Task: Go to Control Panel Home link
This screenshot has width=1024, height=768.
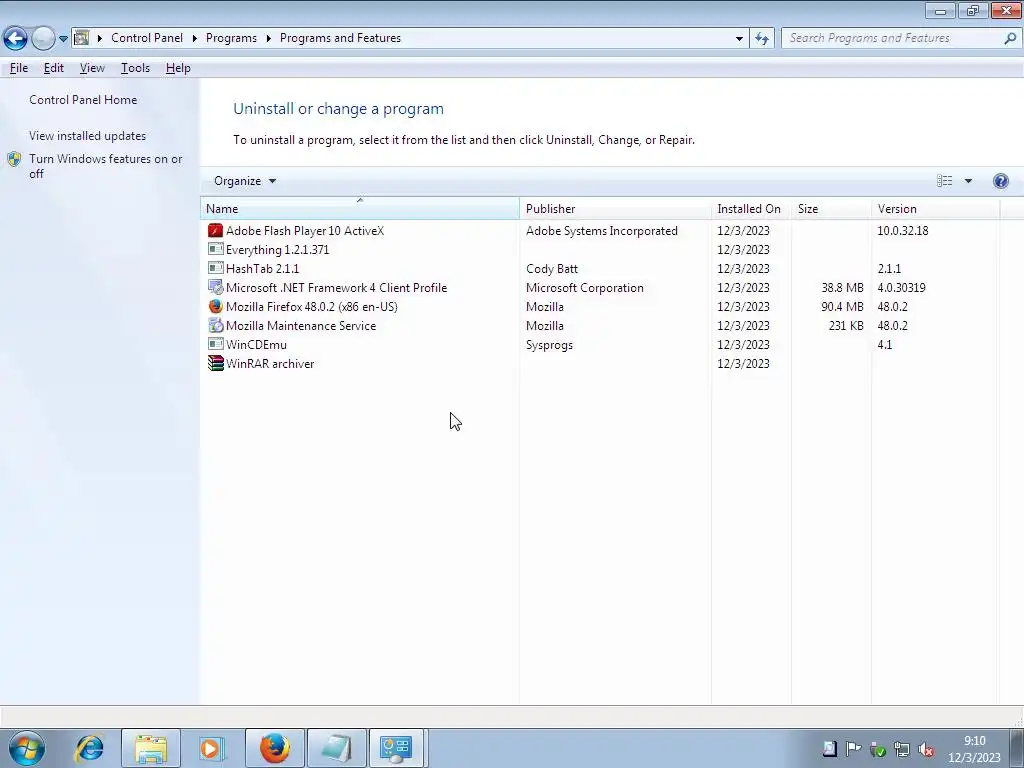Action: point(83,100)
